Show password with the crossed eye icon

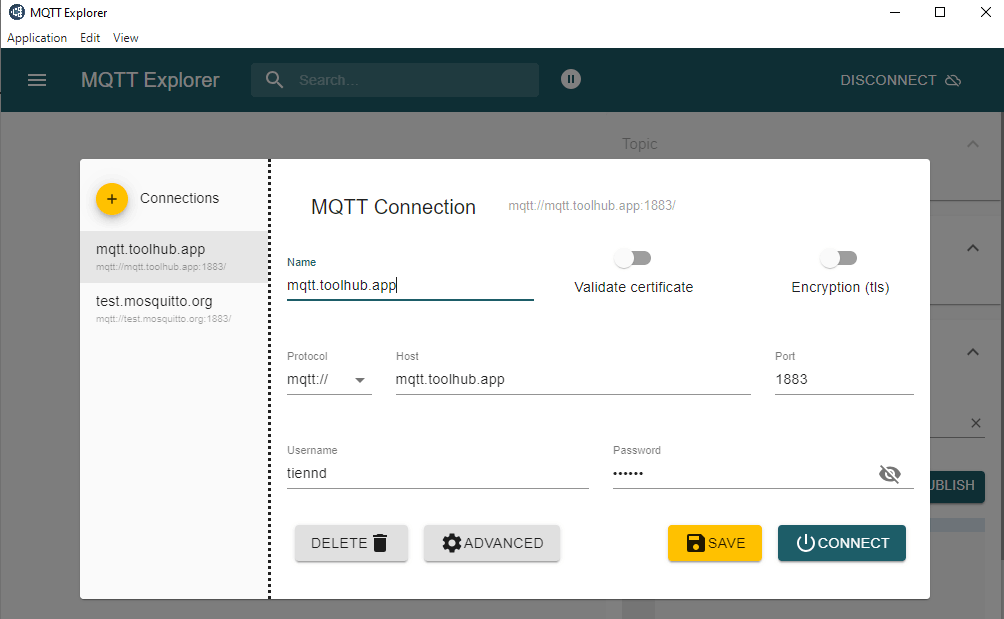click(x=890, y=474)
